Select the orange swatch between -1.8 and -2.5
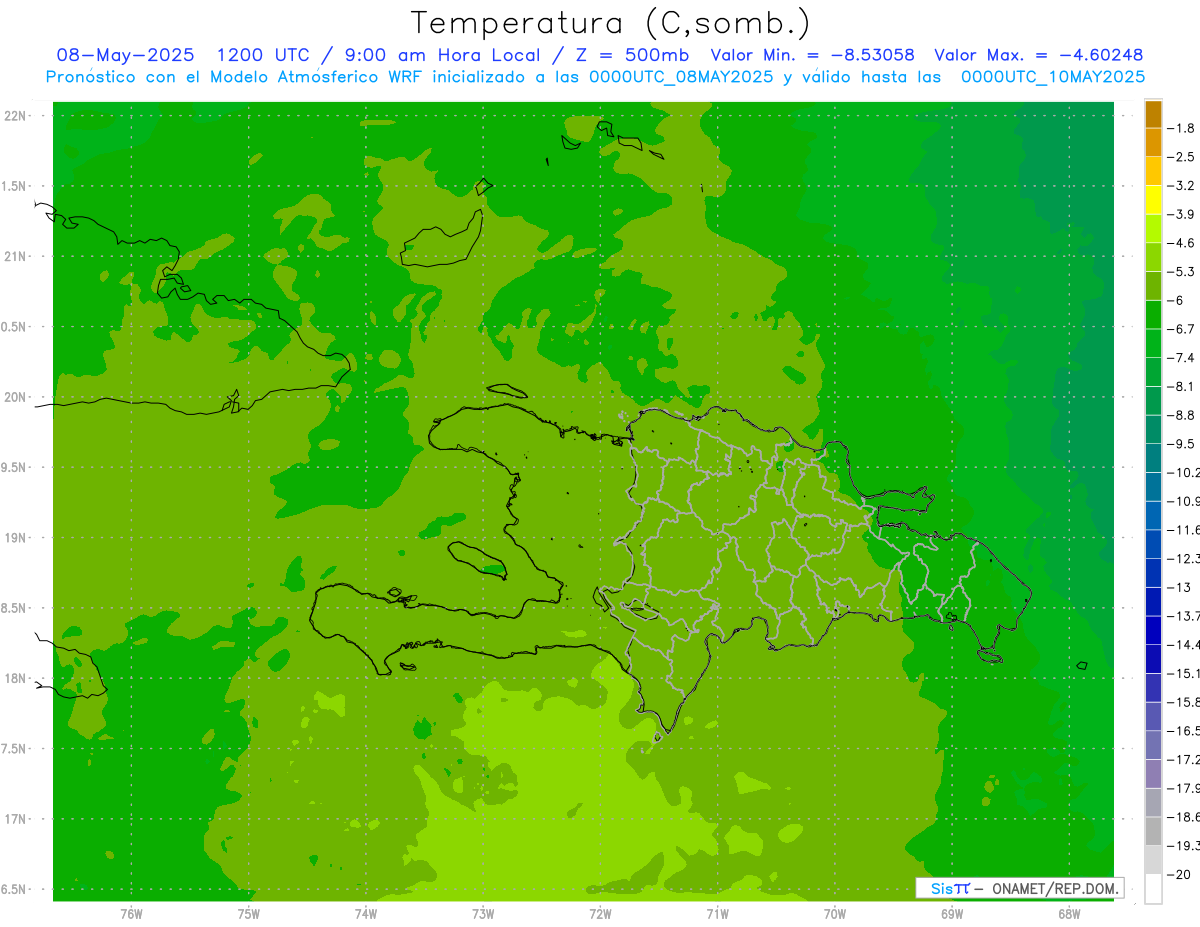 click(x=1153, y=143)
